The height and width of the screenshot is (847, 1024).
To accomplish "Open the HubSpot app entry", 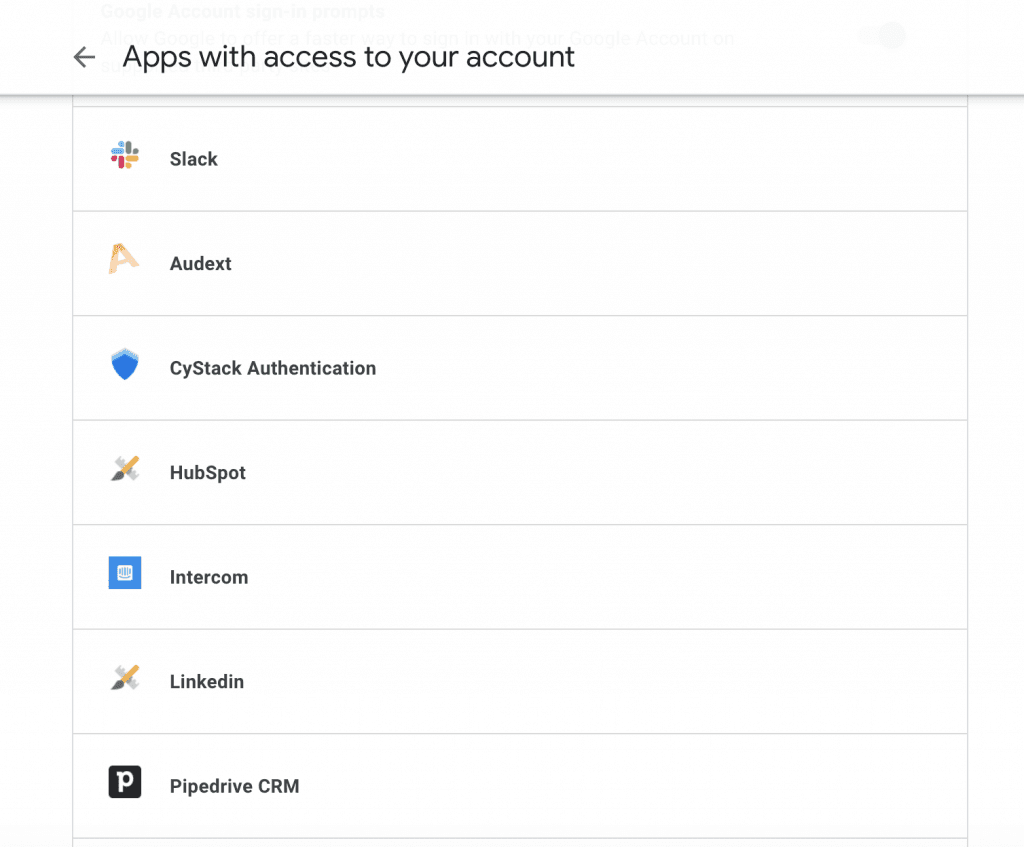I will (x=520, y=472).
